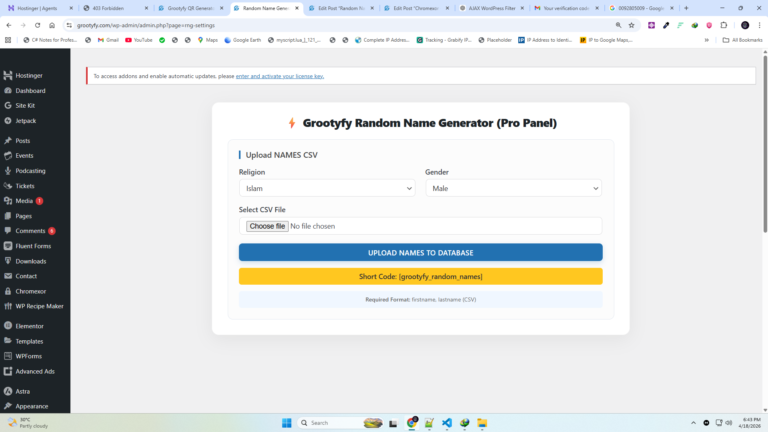Open the Podcasting menu with microphone icon
Viewport: 768px width, 432px height.
click(x=30, y=171)
